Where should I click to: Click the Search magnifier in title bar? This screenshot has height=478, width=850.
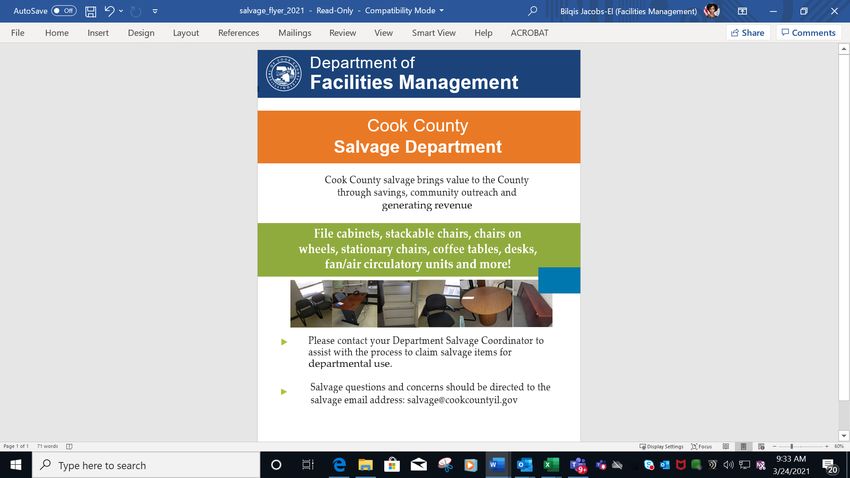pos(533,11)
